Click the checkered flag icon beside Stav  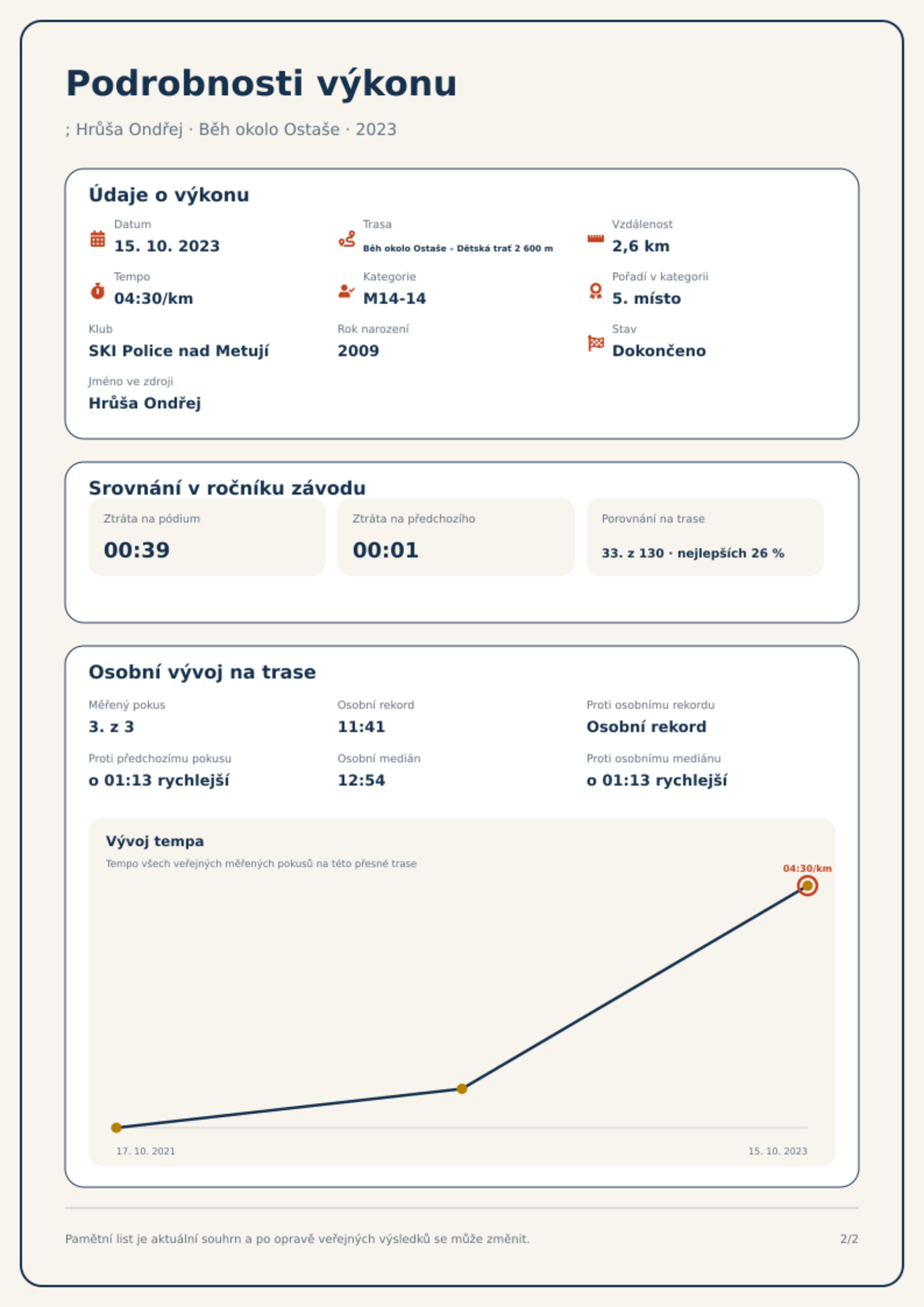[596, 343]
